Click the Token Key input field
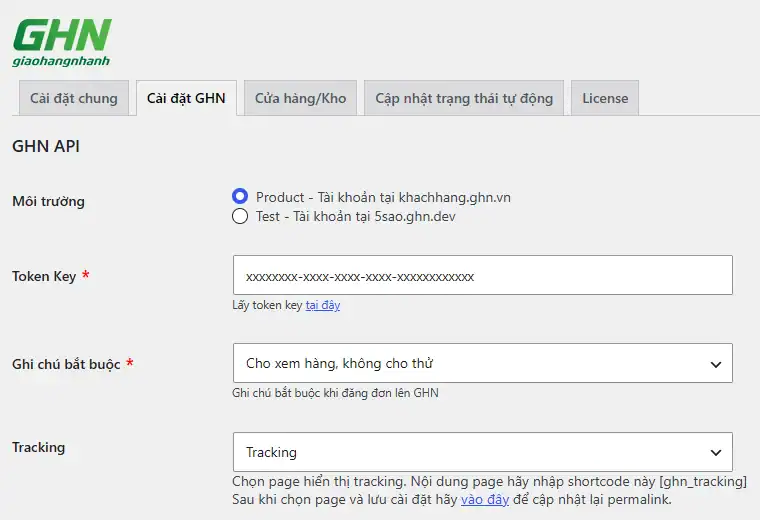The width and height of the screenshot is (760, 520). coord(483,275)
